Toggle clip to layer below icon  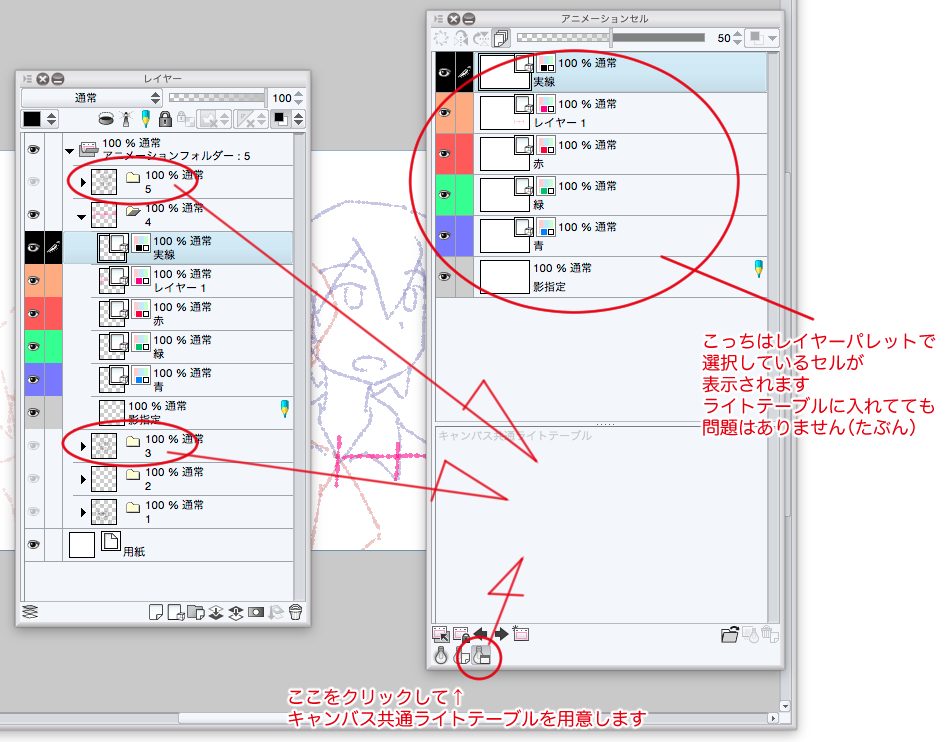tap(106, 119)
